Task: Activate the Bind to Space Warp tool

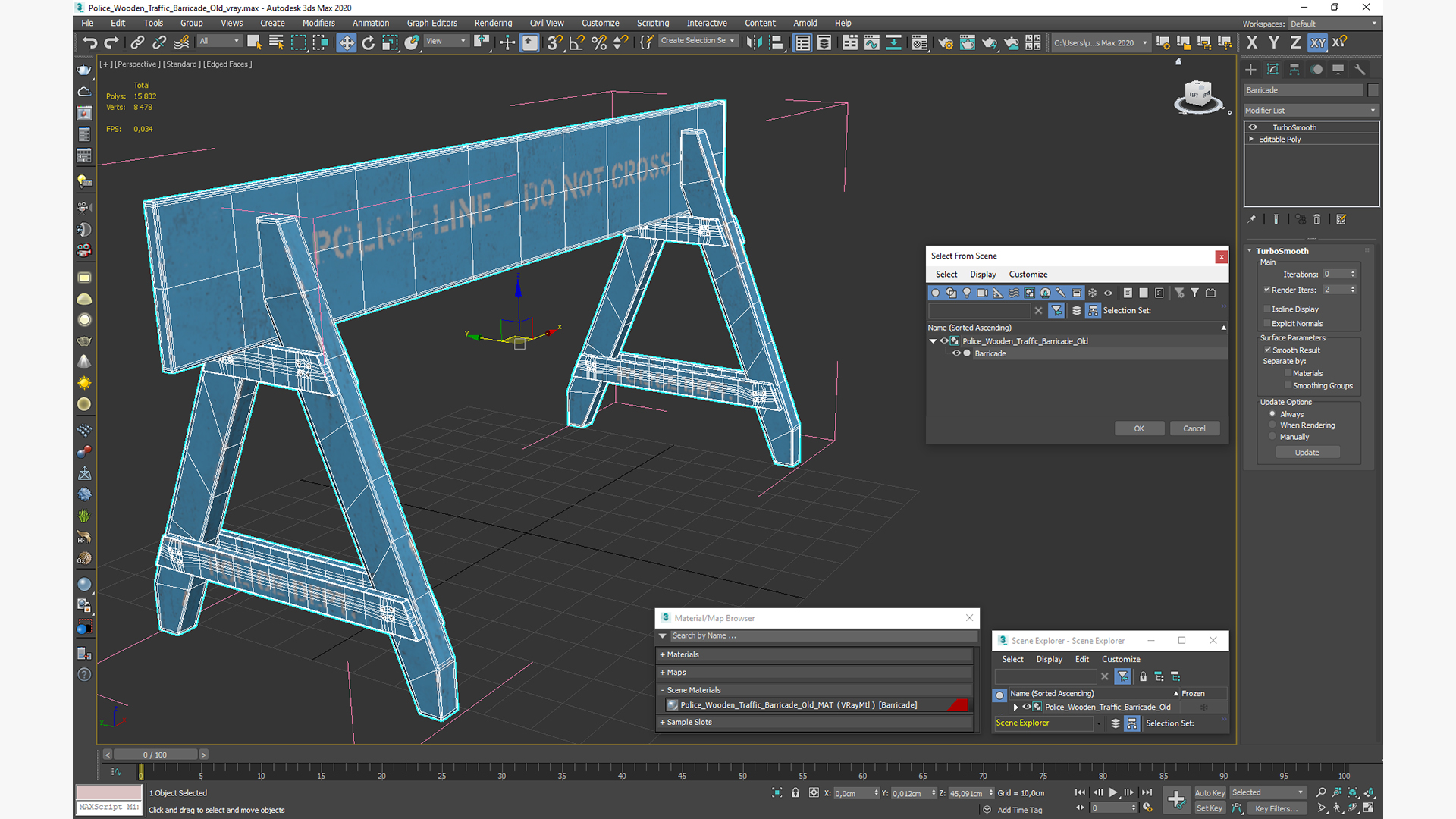Action: [181, 42]
